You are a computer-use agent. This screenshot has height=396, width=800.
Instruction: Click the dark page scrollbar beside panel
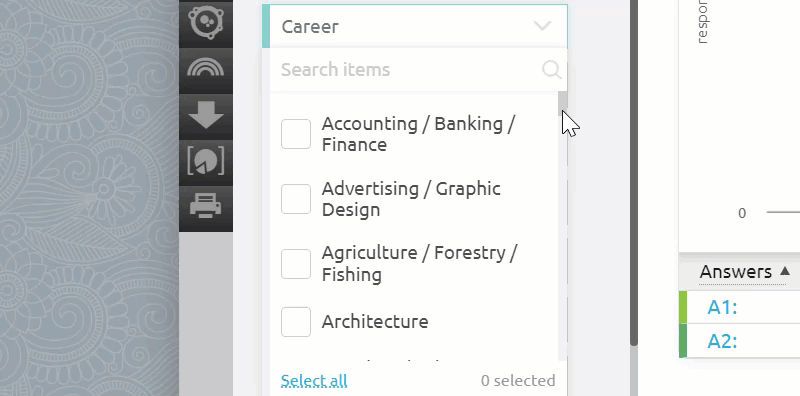coord(634,172)
